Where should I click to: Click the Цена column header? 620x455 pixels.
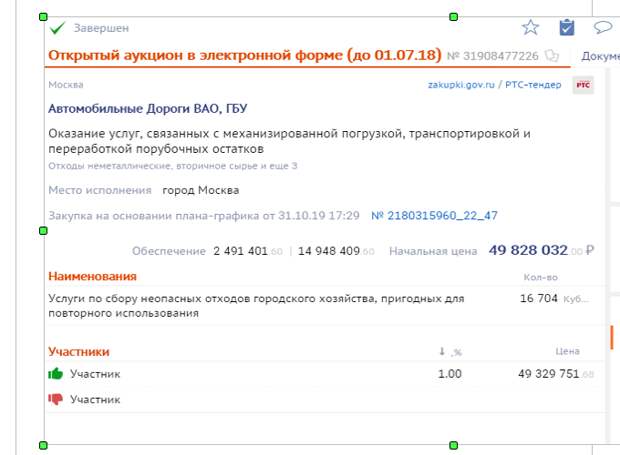[x=567, y=351]
